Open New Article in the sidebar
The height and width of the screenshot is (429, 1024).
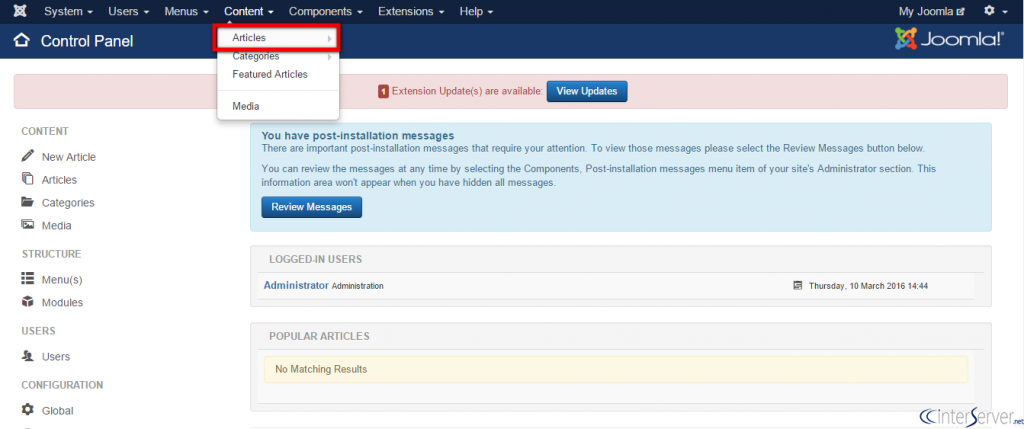(69, 157)
